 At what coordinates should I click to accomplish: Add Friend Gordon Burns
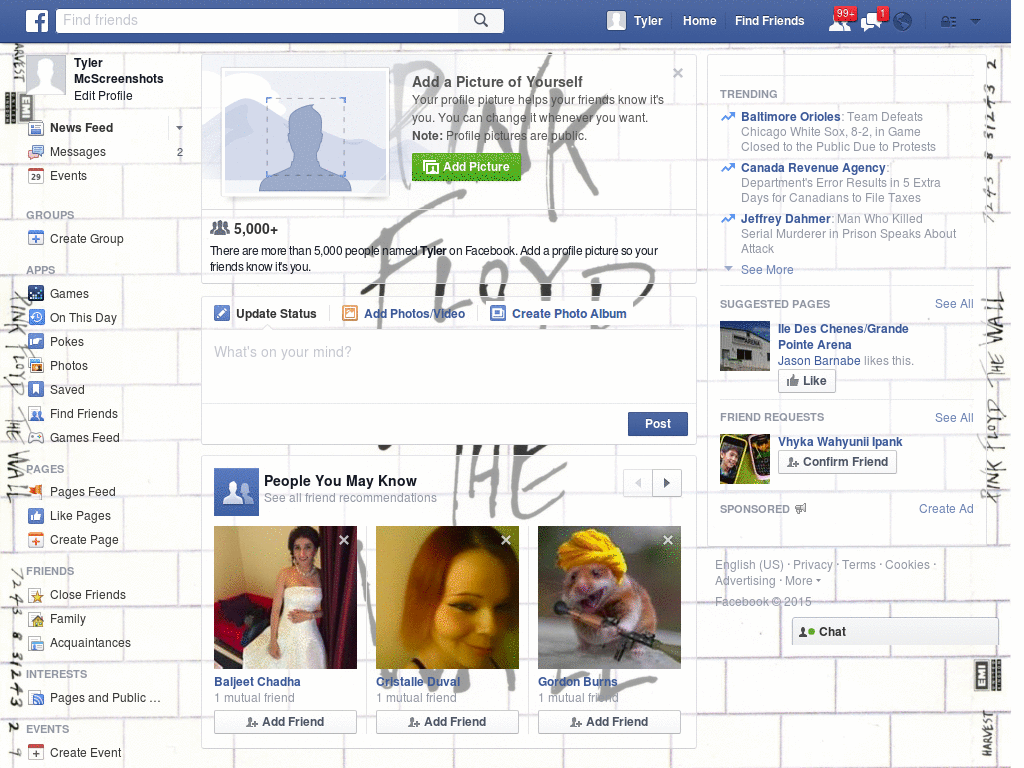(609, 722)
